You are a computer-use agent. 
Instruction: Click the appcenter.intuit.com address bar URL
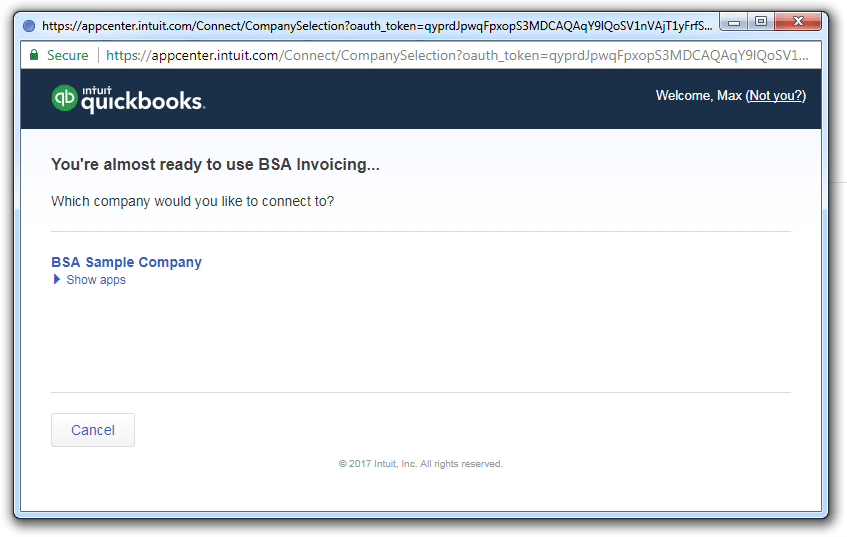coord(457,55)
